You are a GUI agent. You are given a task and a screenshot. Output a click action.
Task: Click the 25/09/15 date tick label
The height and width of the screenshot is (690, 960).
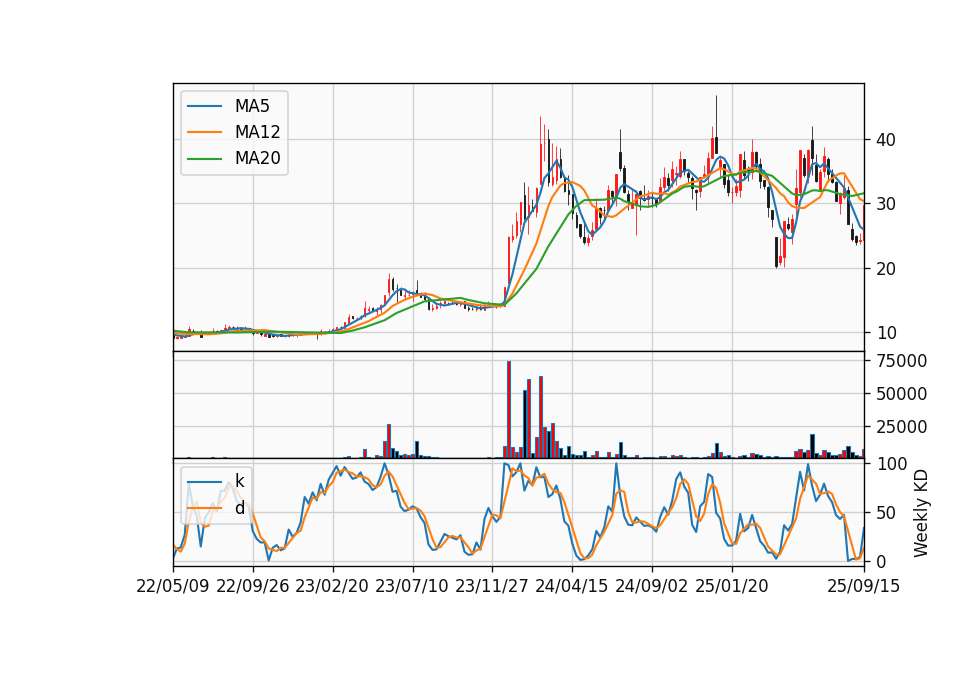point(864,586)
